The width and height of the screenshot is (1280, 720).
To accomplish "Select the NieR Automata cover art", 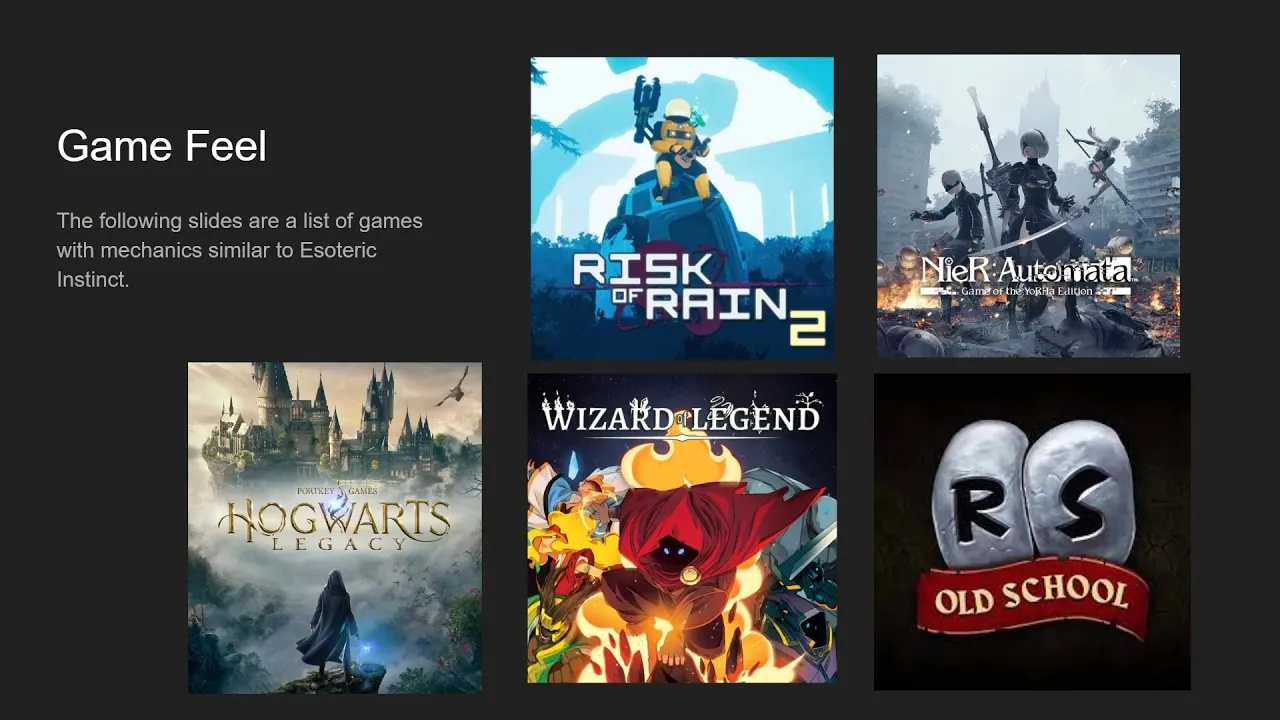I will click(1028, 206).
